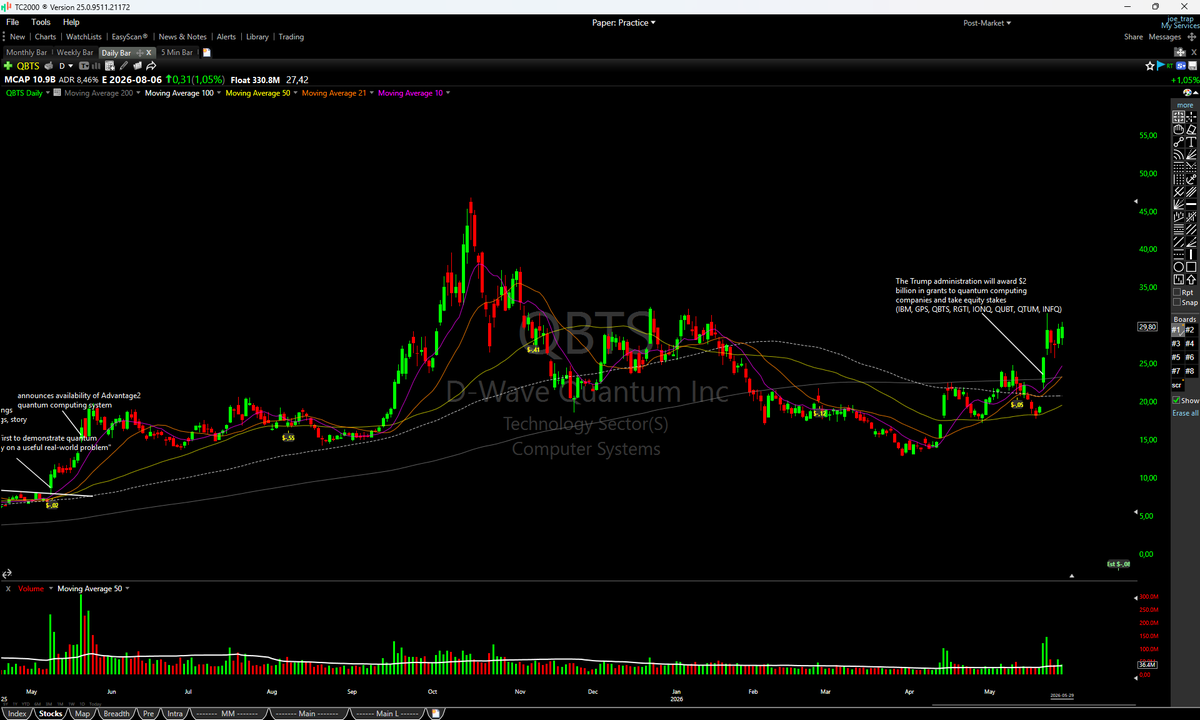The width and height of the screenshot is (1200, 720).
Task: Share the chart with the arrow icon
Action: (151, 66)
